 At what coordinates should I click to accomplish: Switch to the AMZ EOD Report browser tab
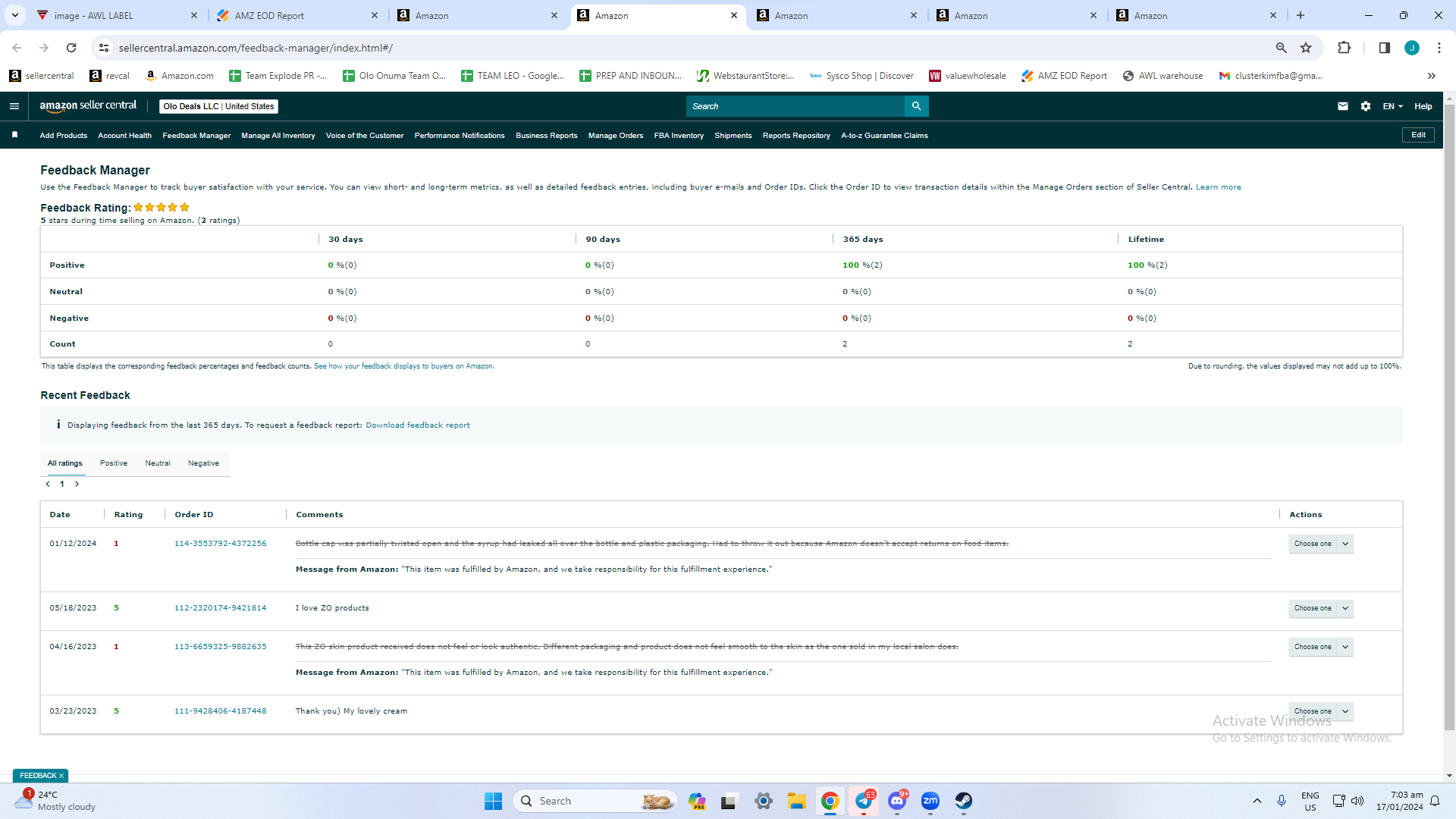coord(296,15)
